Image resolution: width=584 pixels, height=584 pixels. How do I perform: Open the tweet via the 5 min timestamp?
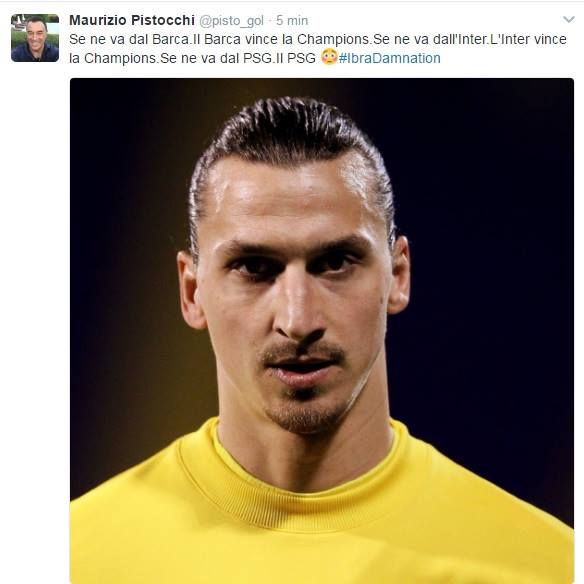coord(292,20)
